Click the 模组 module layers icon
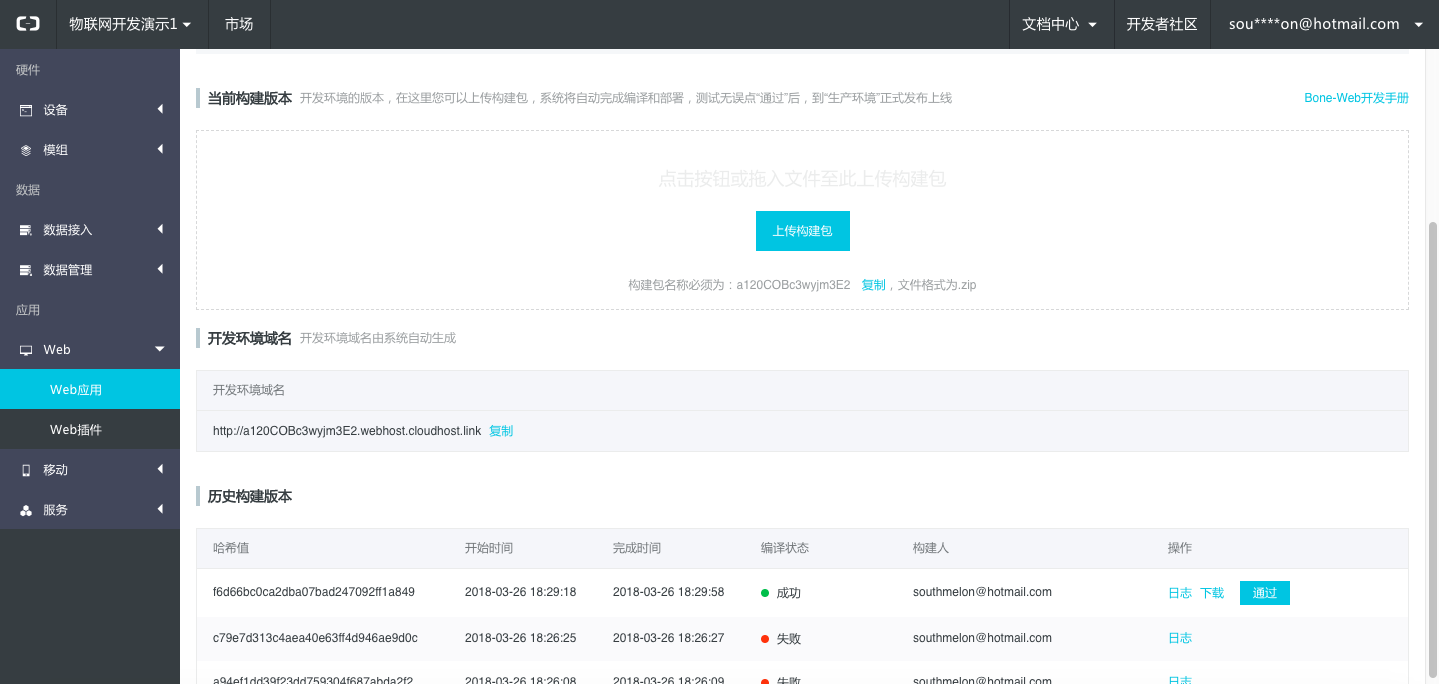 point(26,150)
